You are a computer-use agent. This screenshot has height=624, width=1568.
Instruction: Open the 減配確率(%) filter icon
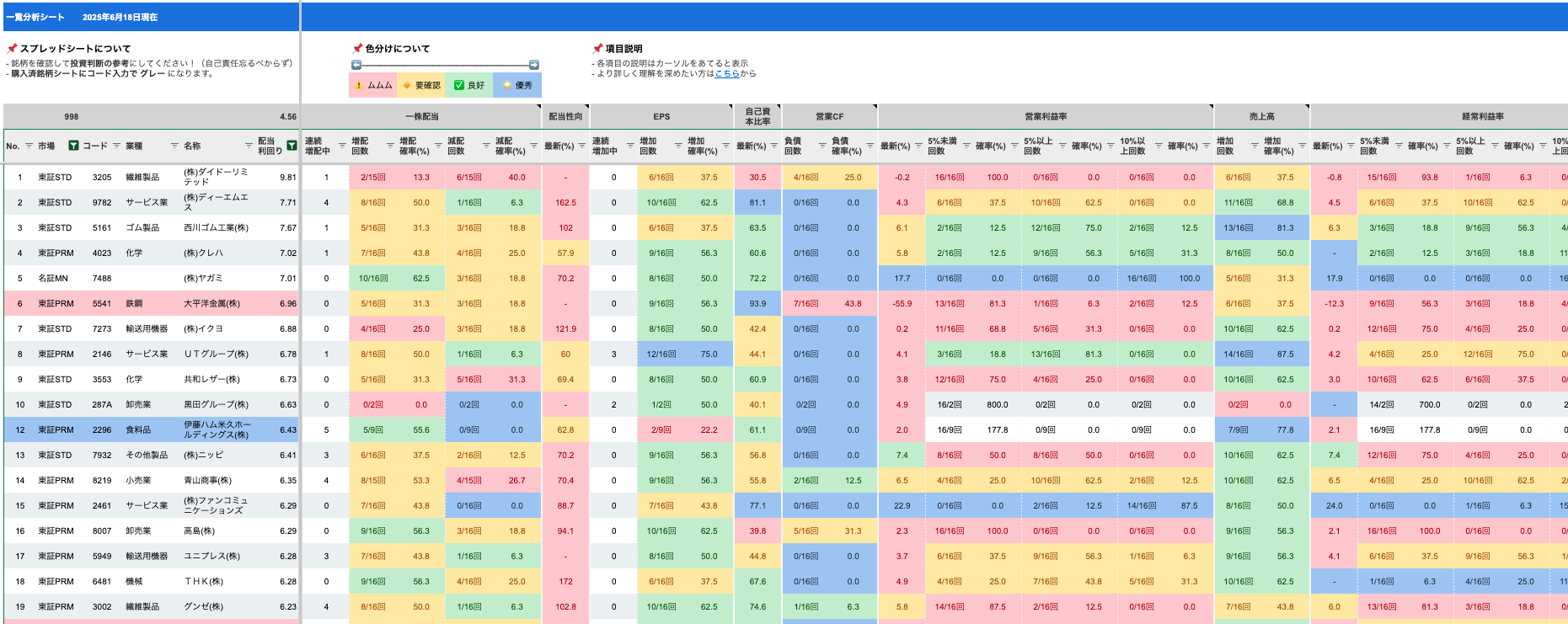tap(533, 146)
